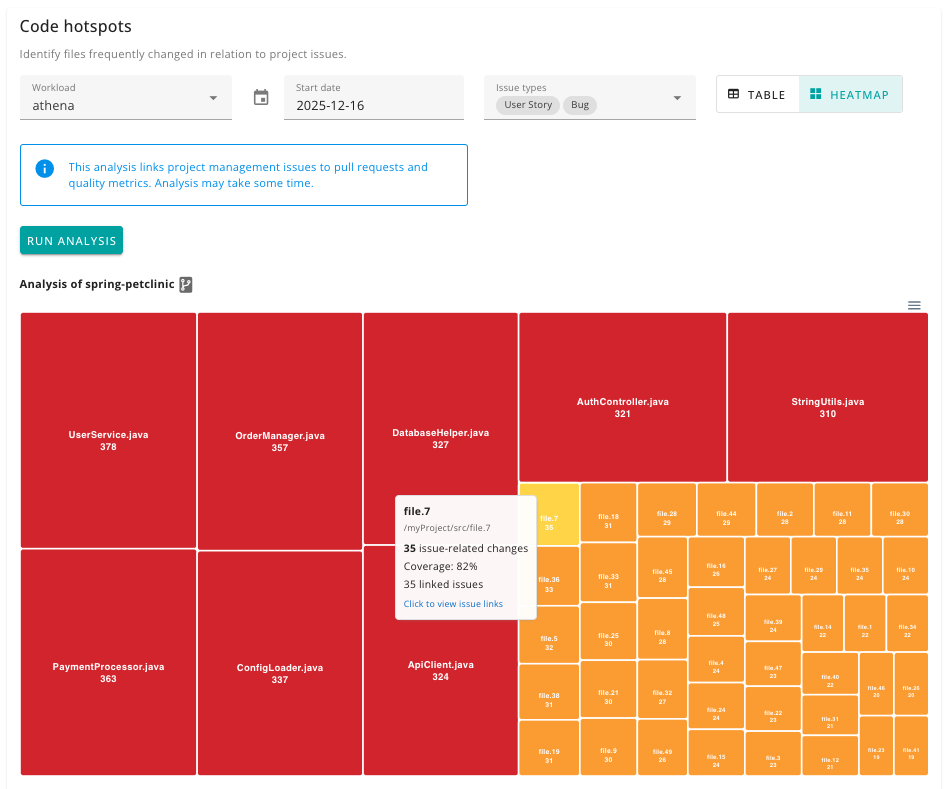Open the date picker calendar icon
Viewport: 950px width, 789px height.
point(261,97)
